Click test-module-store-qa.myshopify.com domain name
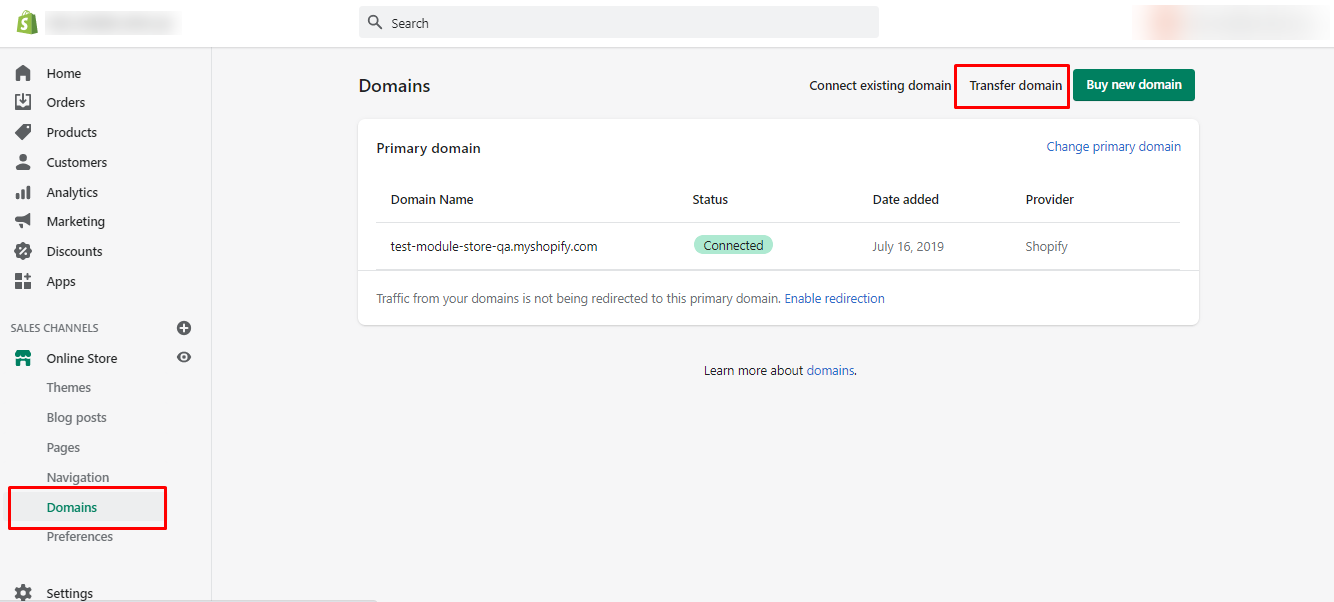 pos(494,246)
